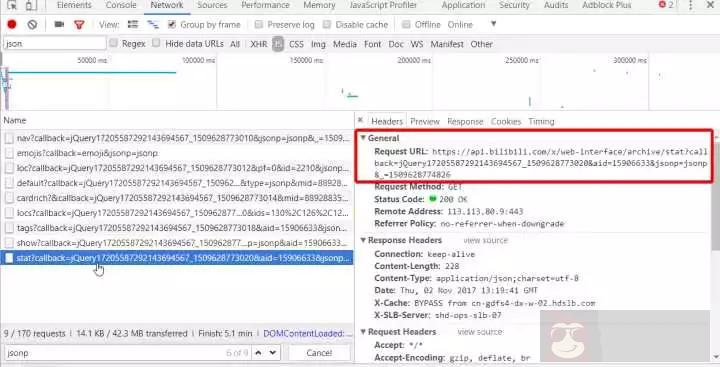Switch to the Timing tab

tap(541, 121)
